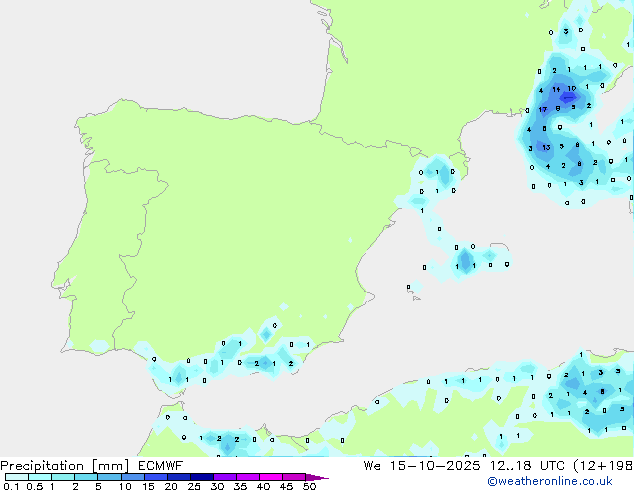634x490 pixels.
Task: Click the legend swatch between 0.1 and 0.5
Action: [x=17, y=477]
